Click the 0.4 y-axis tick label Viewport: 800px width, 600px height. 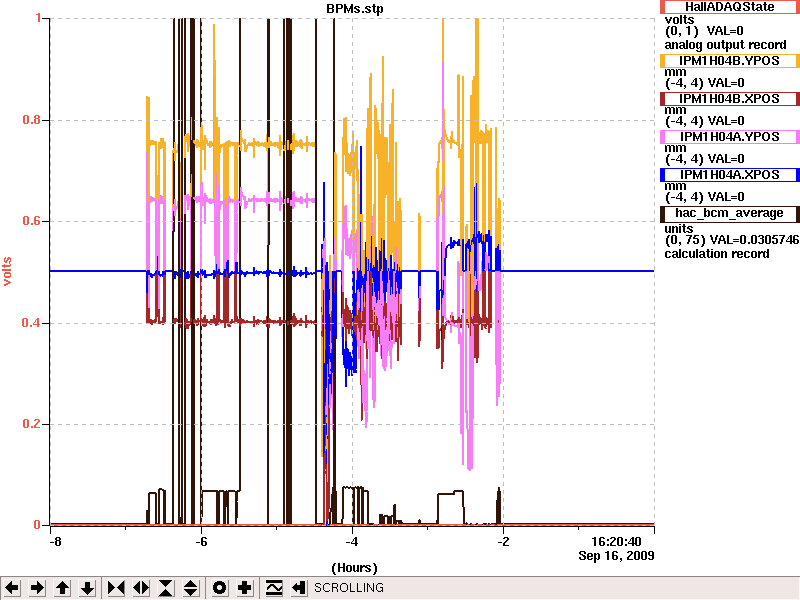coord(32,323)
